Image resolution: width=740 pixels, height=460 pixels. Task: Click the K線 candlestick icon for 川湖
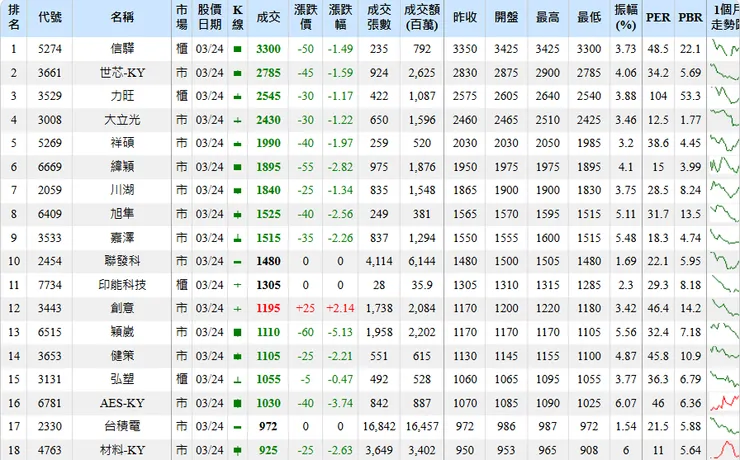tap(237, 191)
